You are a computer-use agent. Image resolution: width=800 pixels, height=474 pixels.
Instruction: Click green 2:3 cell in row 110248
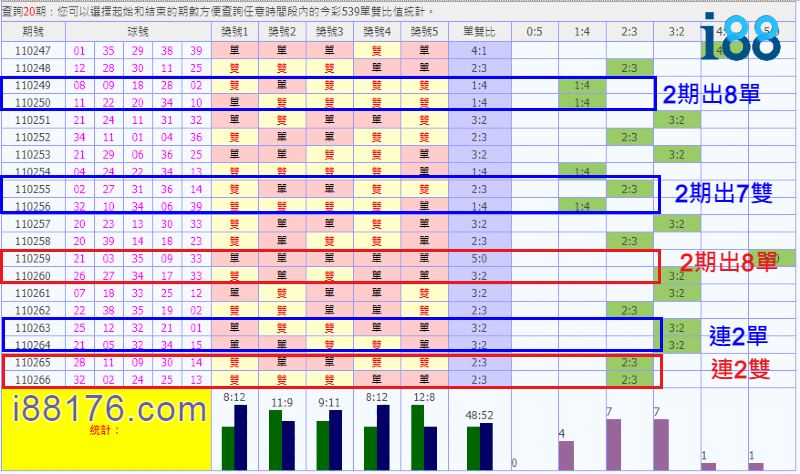630,68
